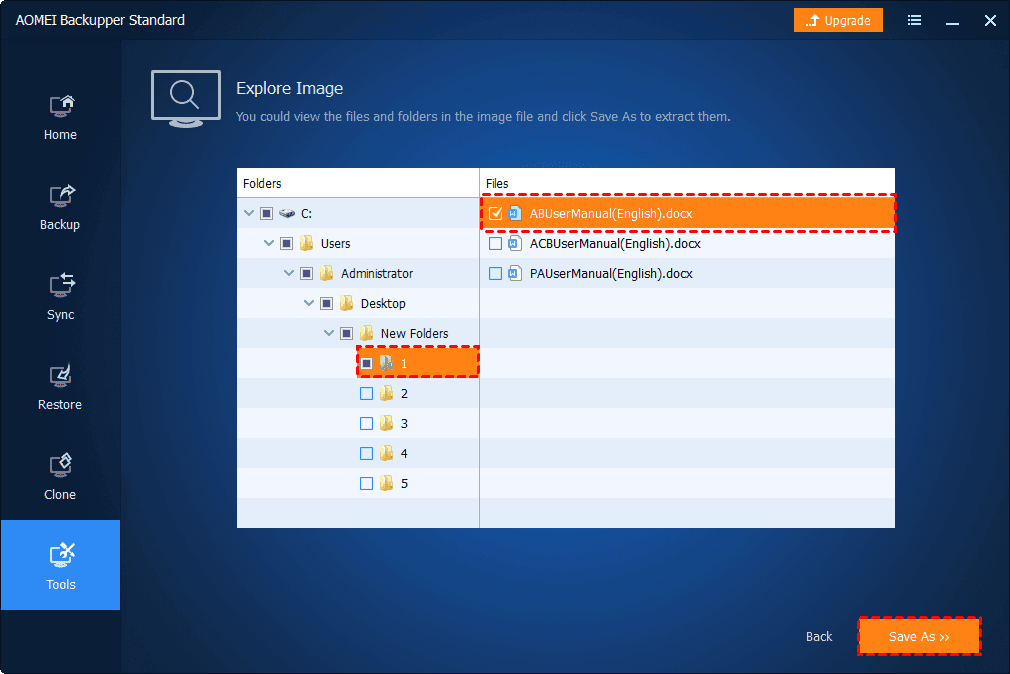Image resolution: width=1010 pixels, height=674 pixels.
Task: Collapse the Users folder node
Action: click(x=268, y=243)
